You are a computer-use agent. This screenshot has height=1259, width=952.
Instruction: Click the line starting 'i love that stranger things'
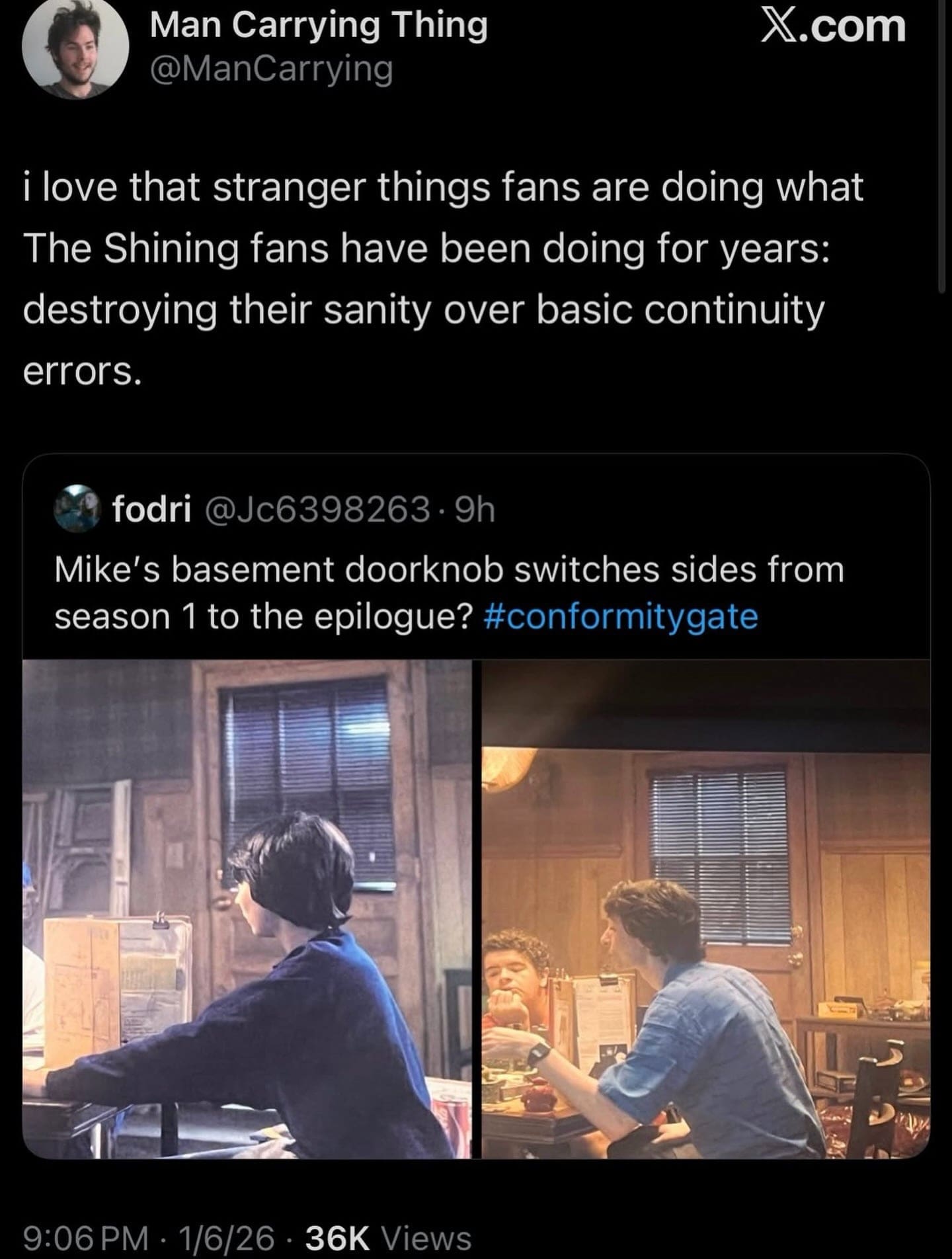tap(443, 187)
